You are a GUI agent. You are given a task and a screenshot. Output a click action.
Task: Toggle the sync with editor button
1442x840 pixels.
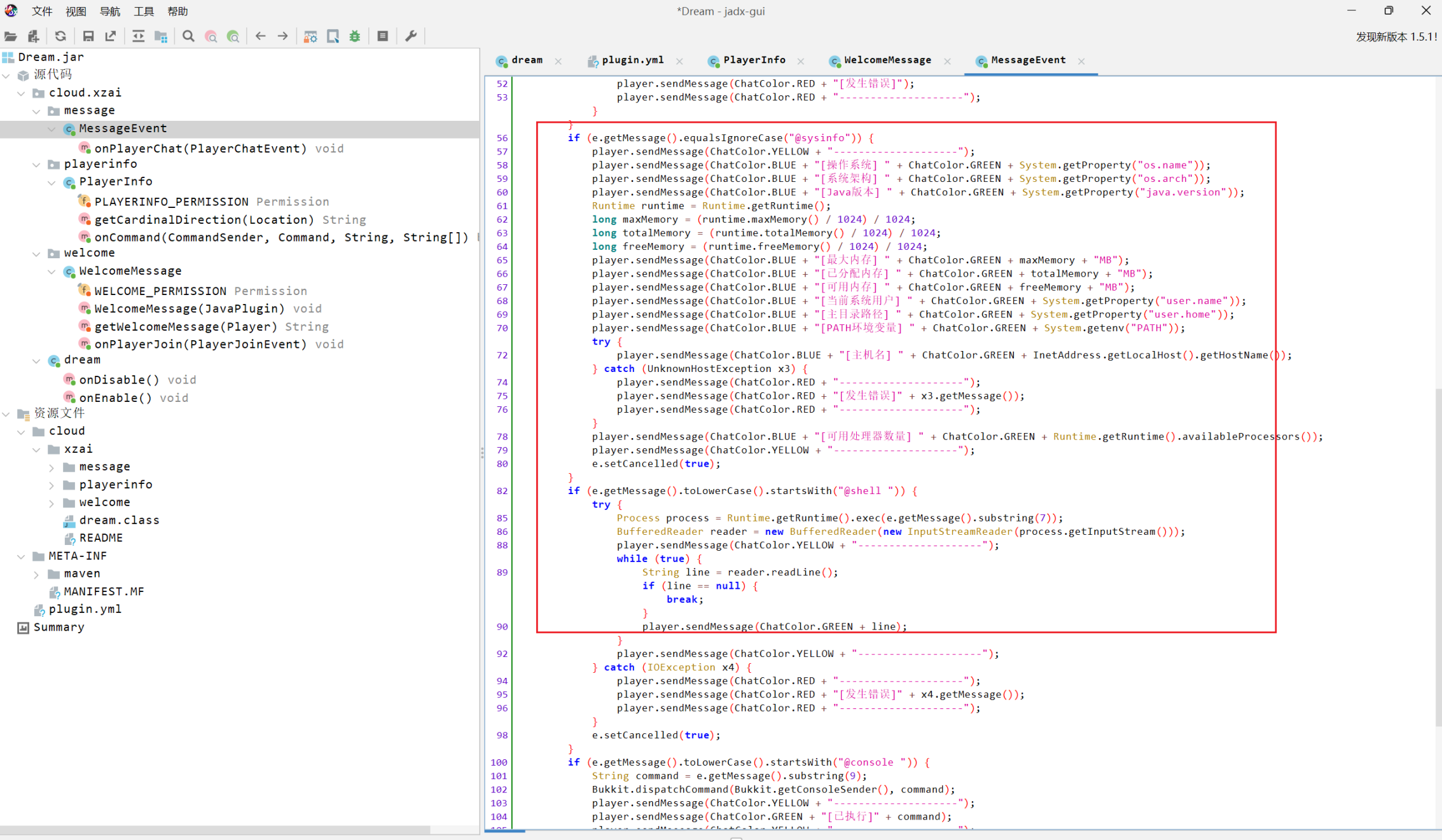[x=138, y=36]
